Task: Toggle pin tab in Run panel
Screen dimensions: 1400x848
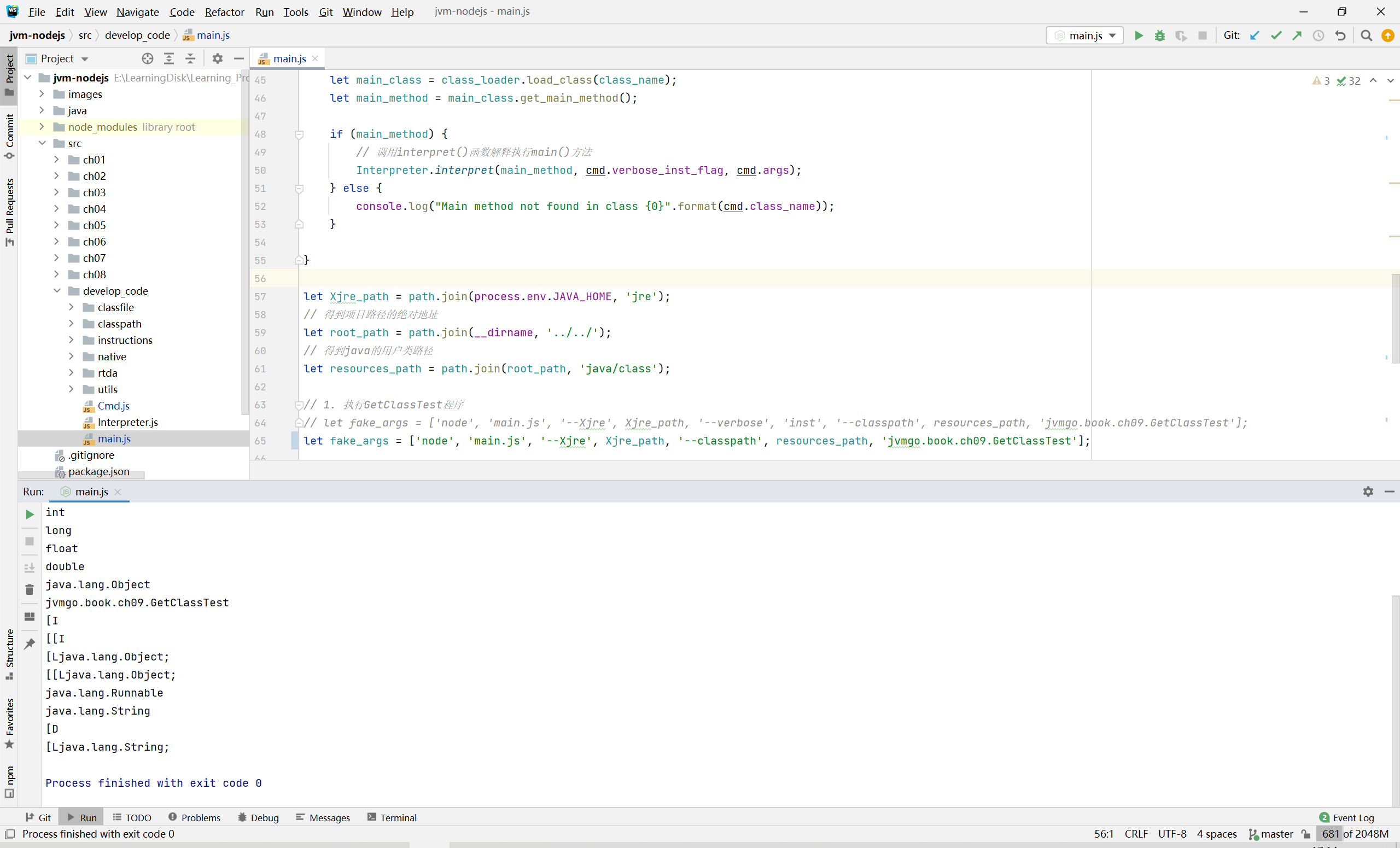Action: click(30, 644)
